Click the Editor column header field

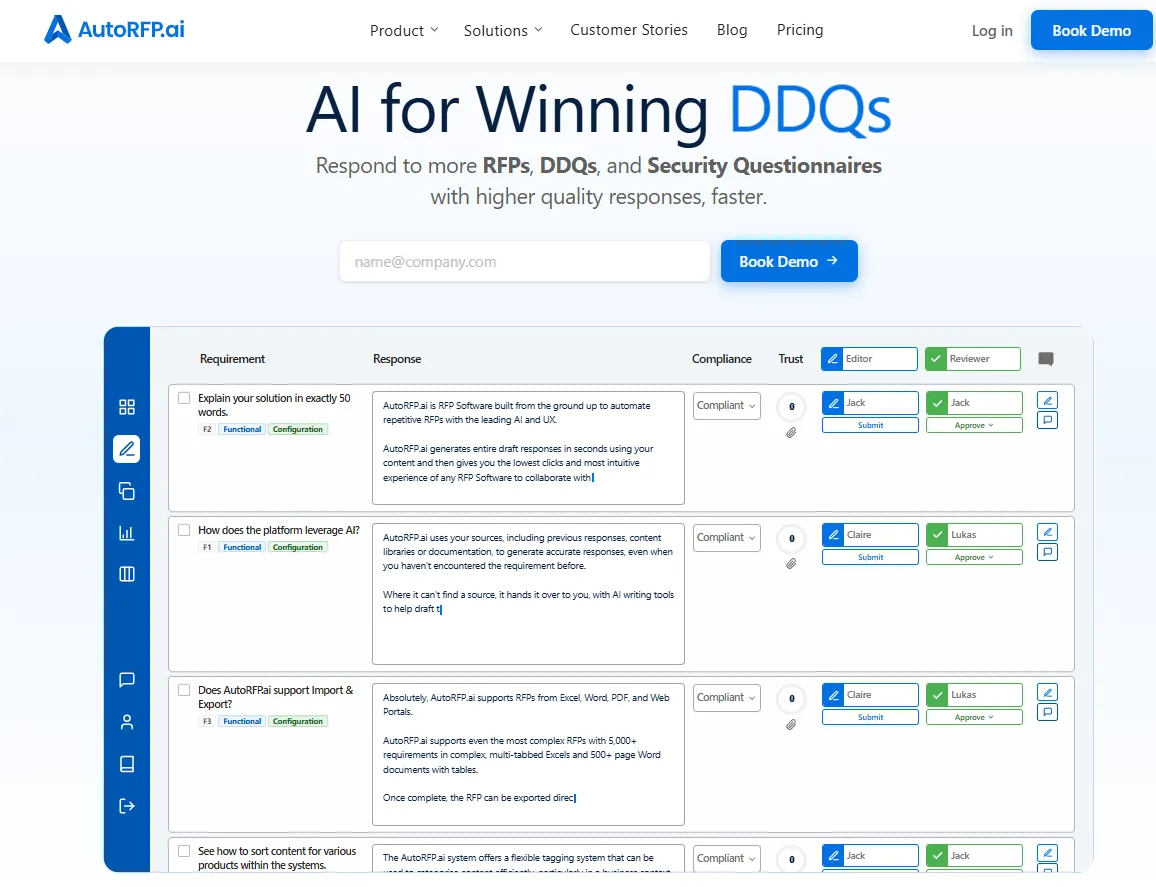click(x=869, y=359)
